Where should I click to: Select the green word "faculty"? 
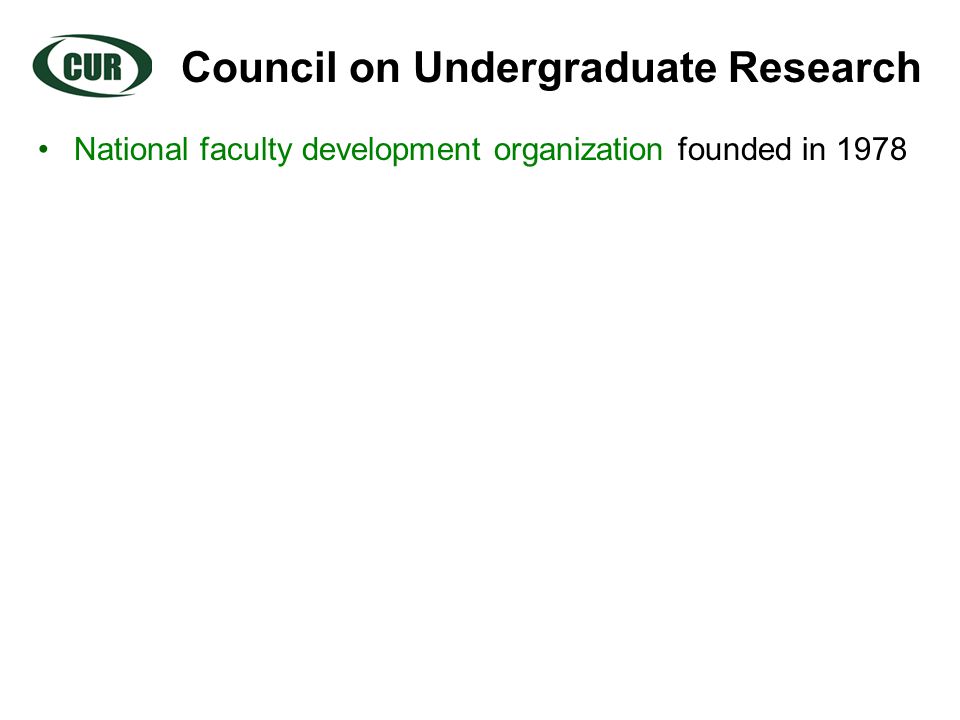point(246,151)
